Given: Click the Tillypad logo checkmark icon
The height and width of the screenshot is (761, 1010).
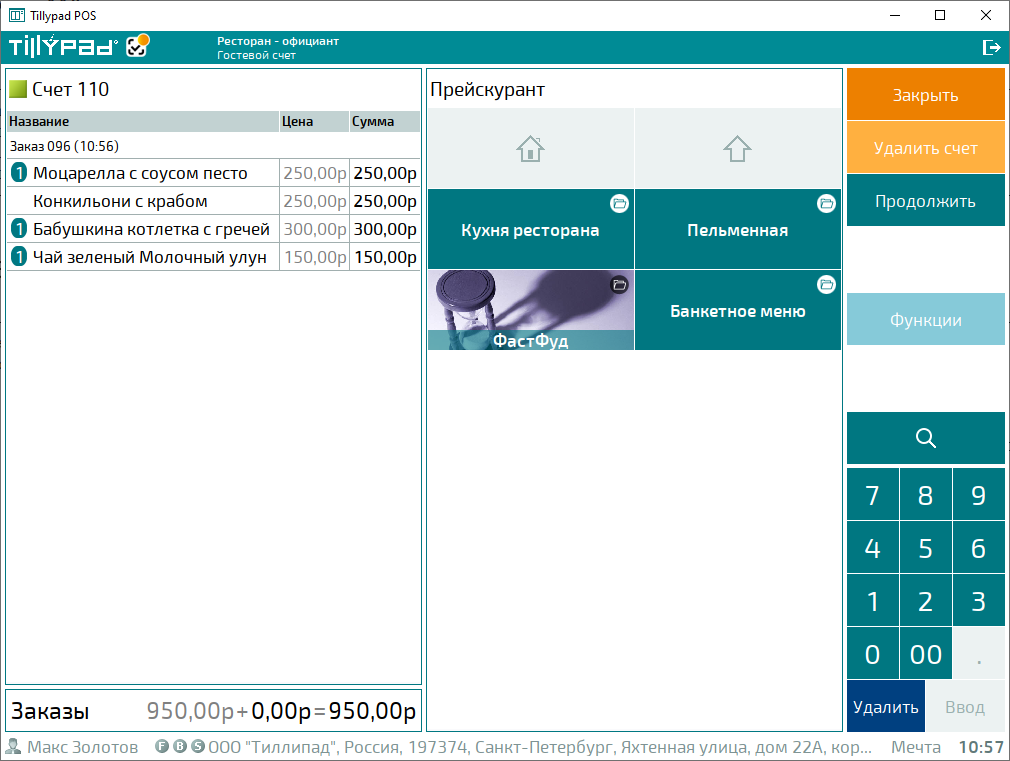Looking at the screenshot, I should click(x=137, y=46).
